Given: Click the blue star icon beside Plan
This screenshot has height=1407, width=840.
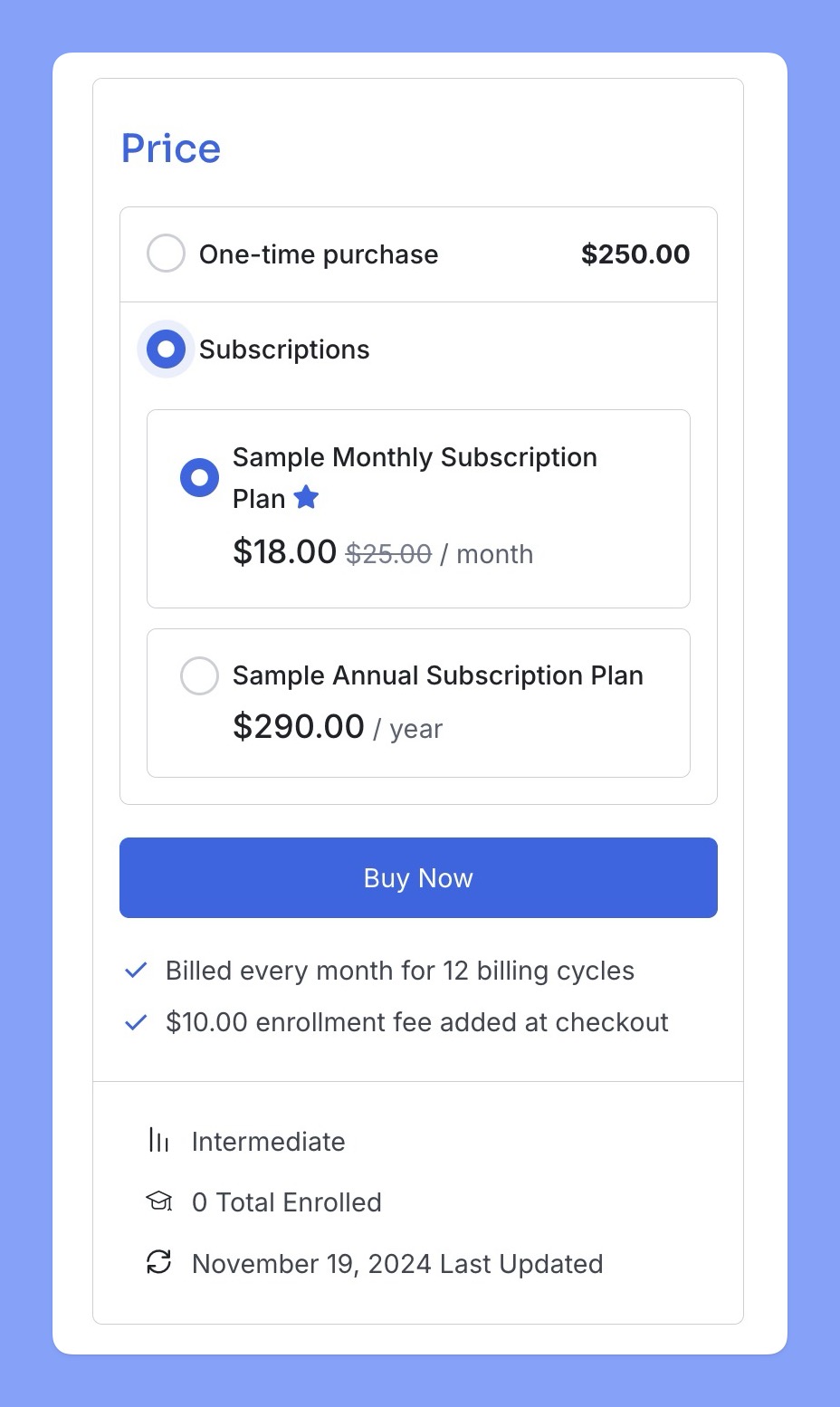Looking at the screenshot, I should pos(307,497).
